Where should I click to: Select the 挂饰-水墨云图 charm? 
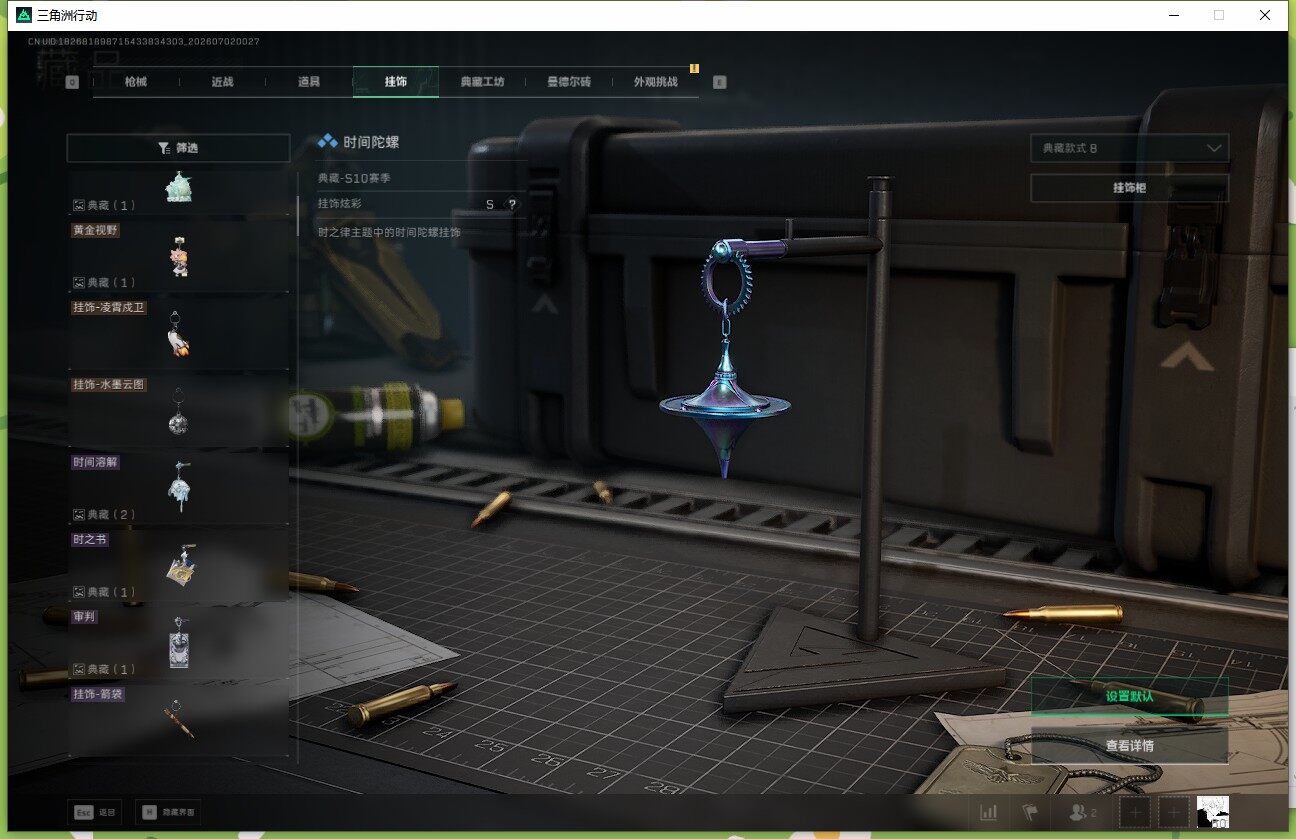(178, 411)
